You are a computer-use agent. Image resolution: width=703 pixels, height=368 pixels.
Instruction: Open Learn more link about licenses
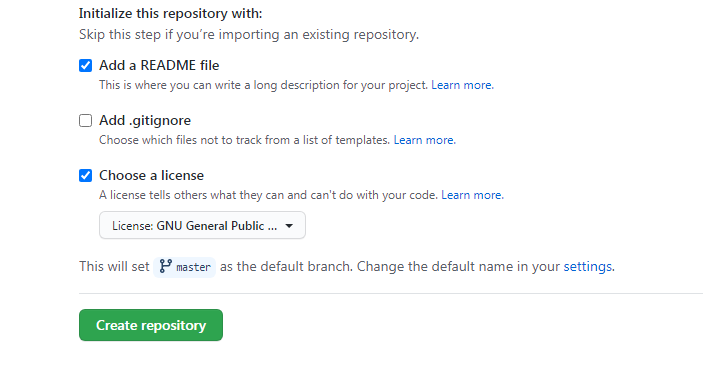point(473,195)
